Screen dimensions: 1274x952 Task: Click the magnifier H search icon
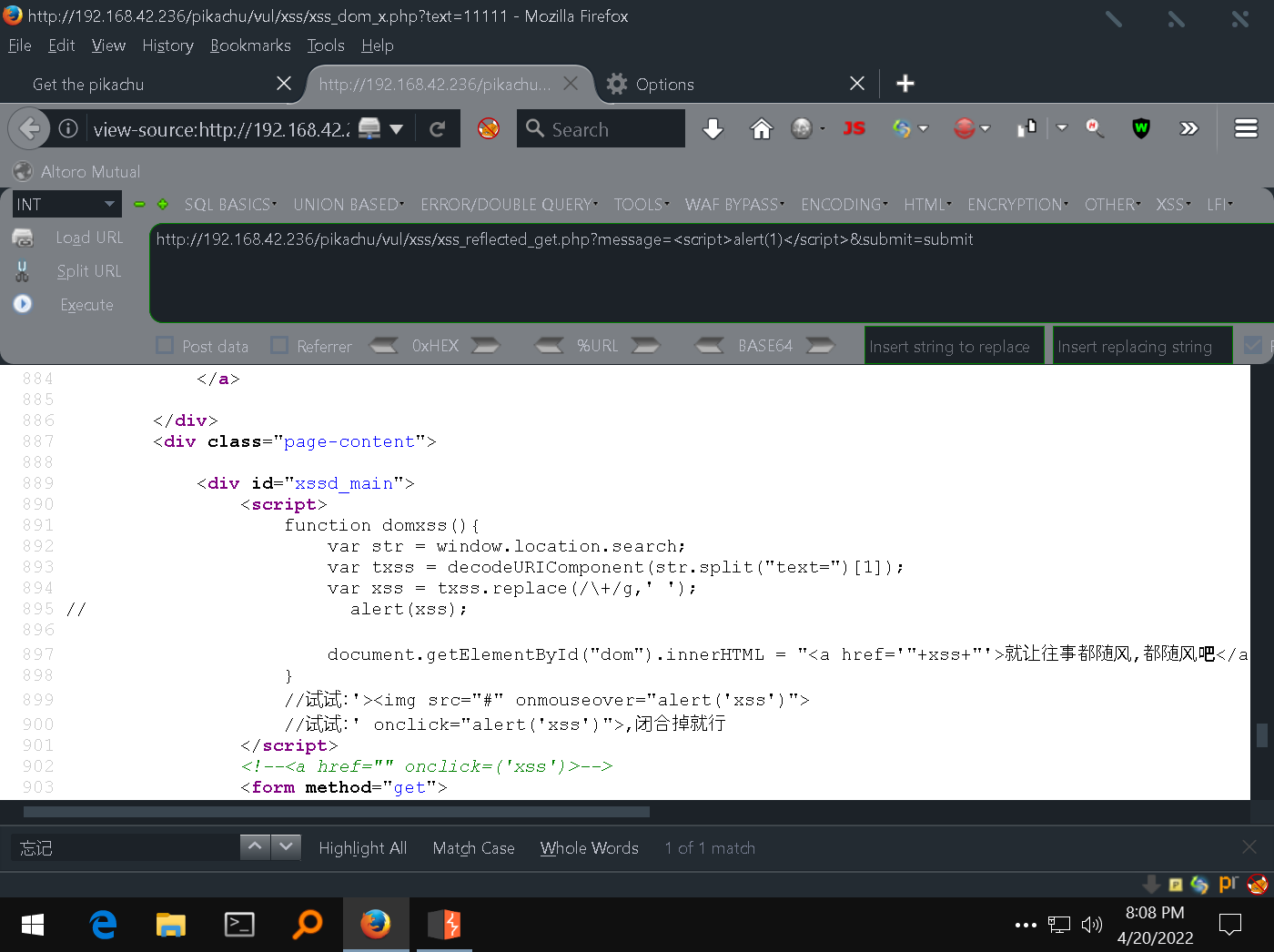pyautogui.click(x=1095, y=128)
